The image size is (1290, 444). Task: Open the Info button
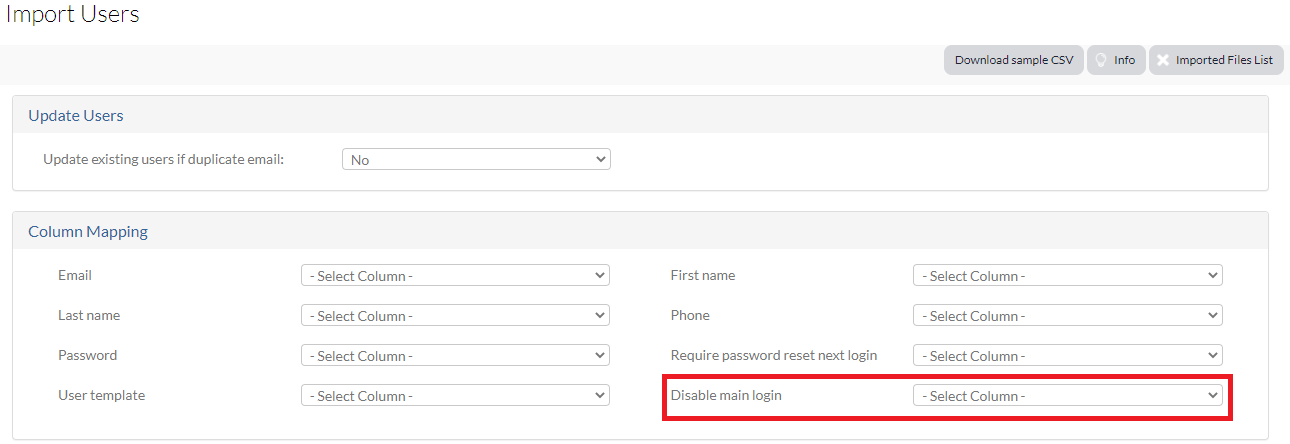(1116, 60)
